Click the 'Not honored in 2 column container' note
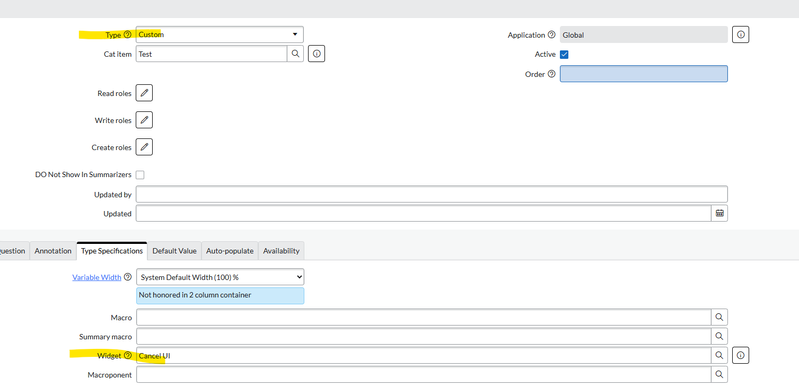Screen dimensions: 799x386 220,295
